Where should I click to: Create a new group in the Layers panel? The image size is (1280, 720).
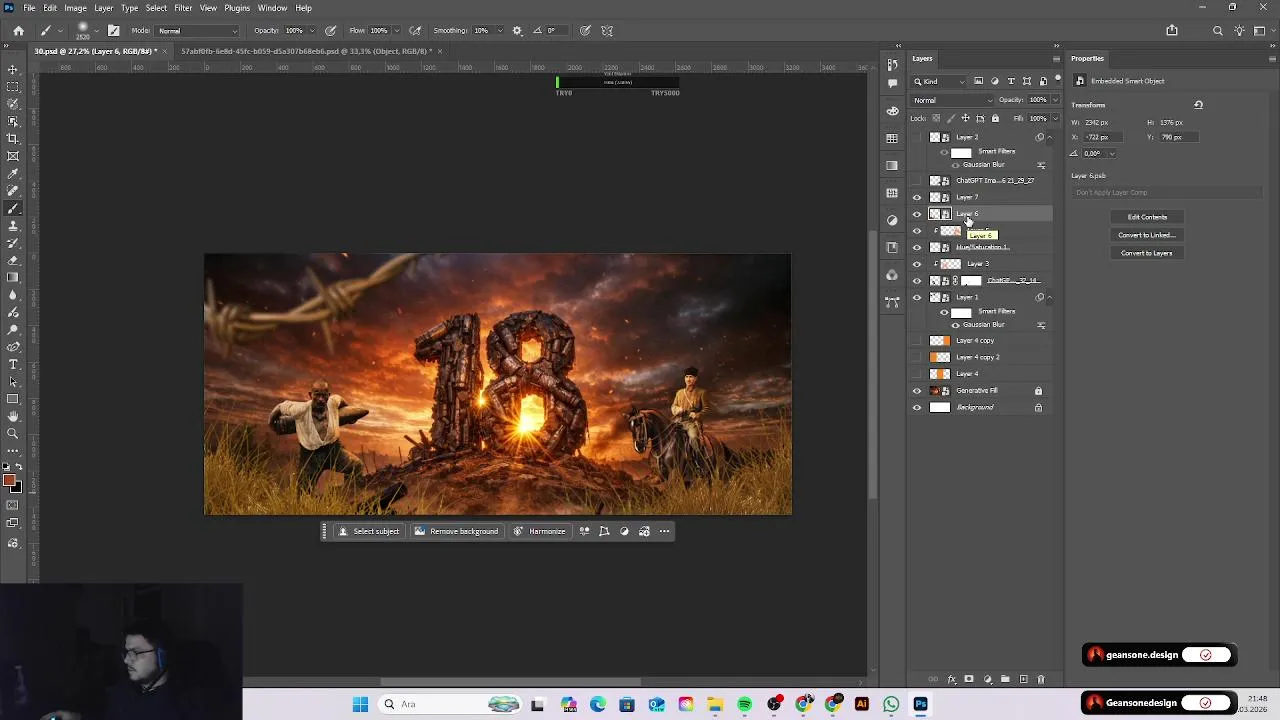[x=1005, y=679]
